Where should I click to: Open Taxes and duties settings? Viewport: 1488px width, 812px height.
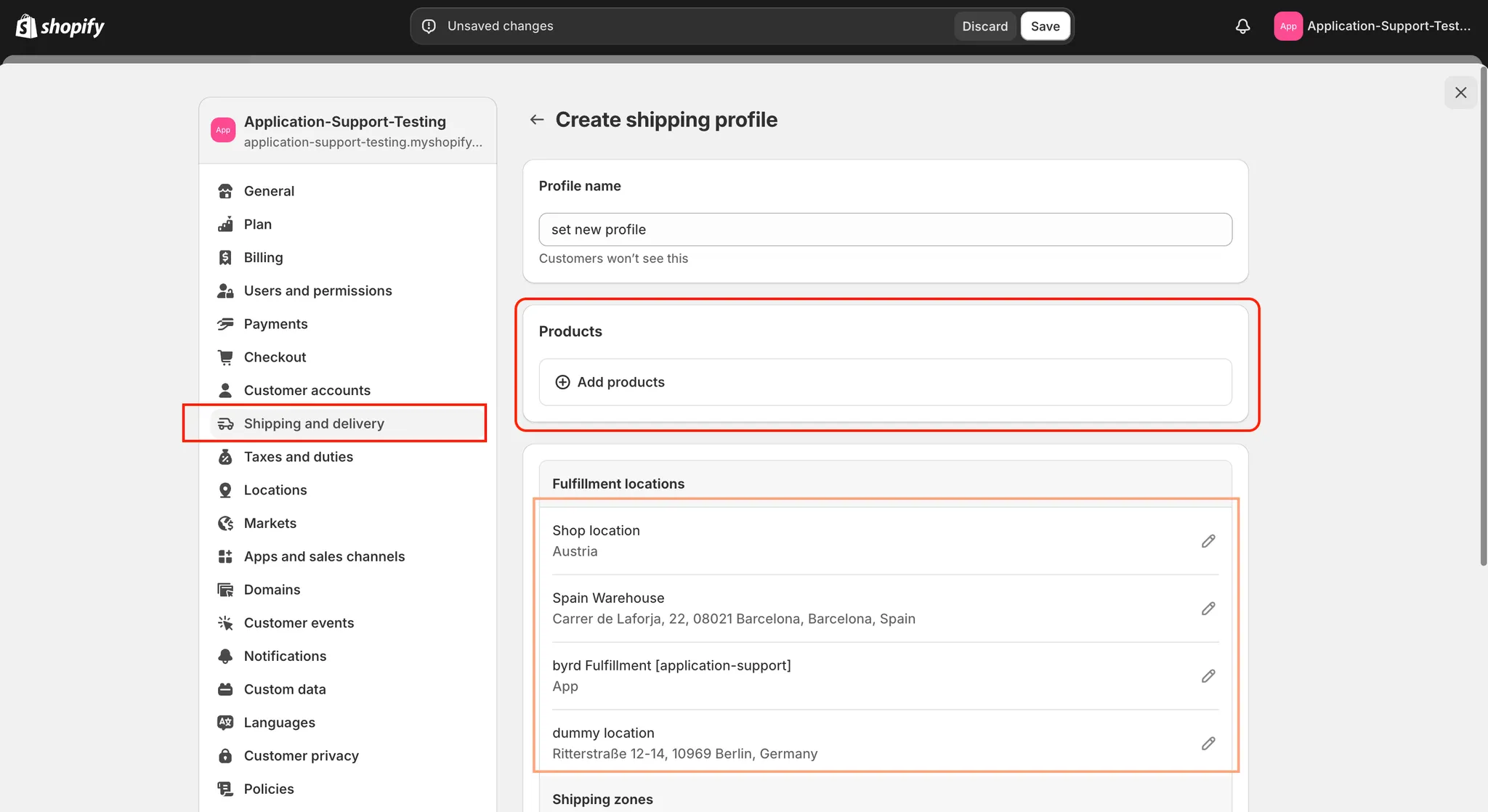[298, 457]
